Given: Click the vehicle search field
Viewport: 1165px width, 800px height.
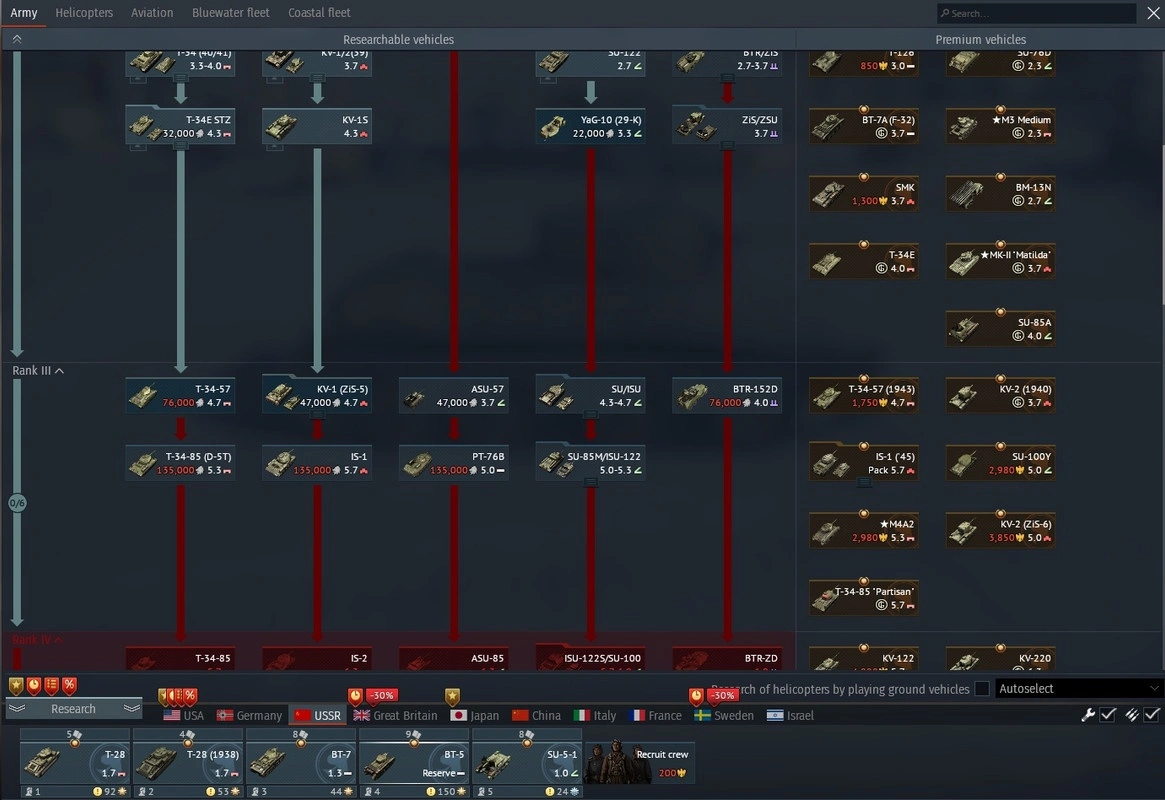Looking at the screenshot, I should click(x=1035, y=13).
